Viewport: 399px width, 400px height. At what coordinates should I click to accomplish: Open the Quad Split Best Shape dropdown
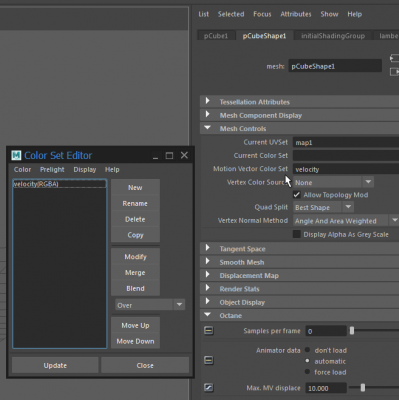[323, 207]
